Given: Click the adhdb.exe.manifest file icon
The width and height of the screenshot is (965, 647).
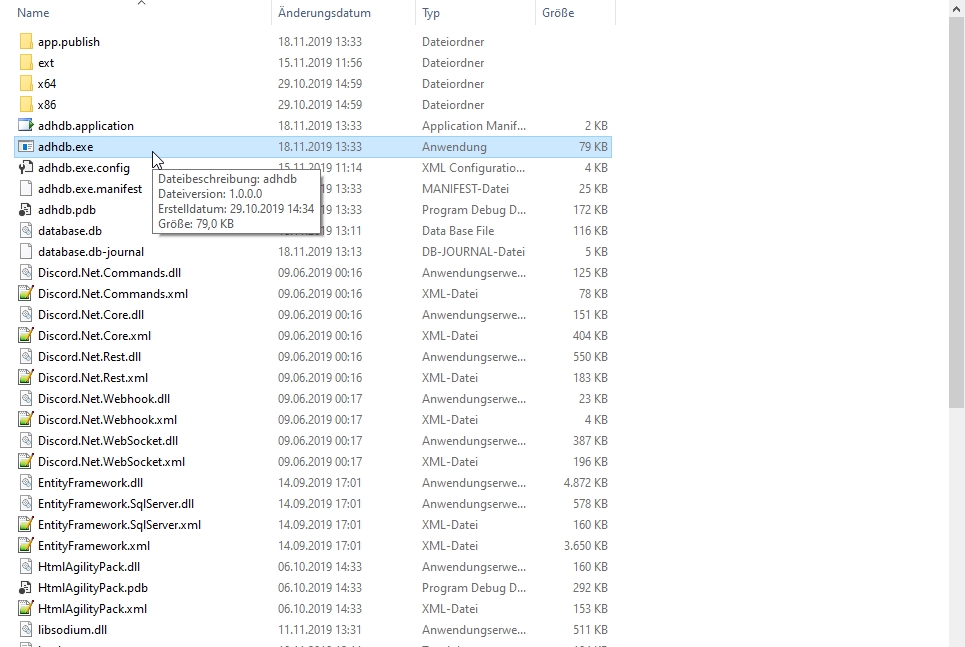Looking at the screenshot, I should tap(26, 189).
